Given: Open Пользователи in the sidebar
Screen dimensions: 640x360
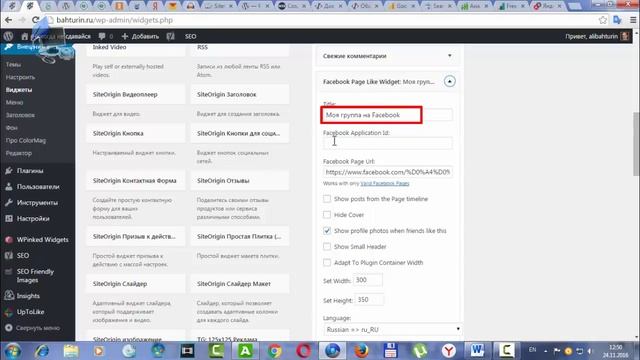Looking at the screenshot, I should pyautogui.click(x=38, y=187).
